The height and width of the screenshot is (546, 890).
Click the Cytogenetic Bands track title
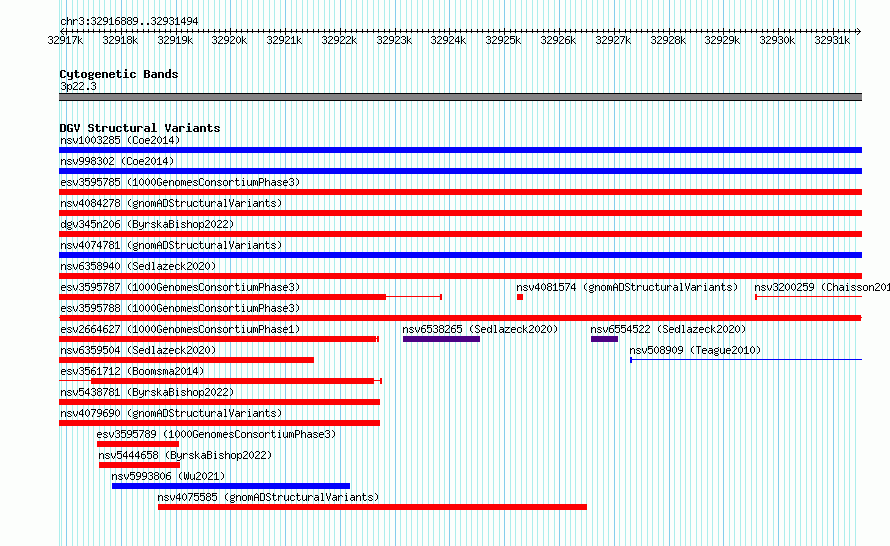tap(119, 74)
